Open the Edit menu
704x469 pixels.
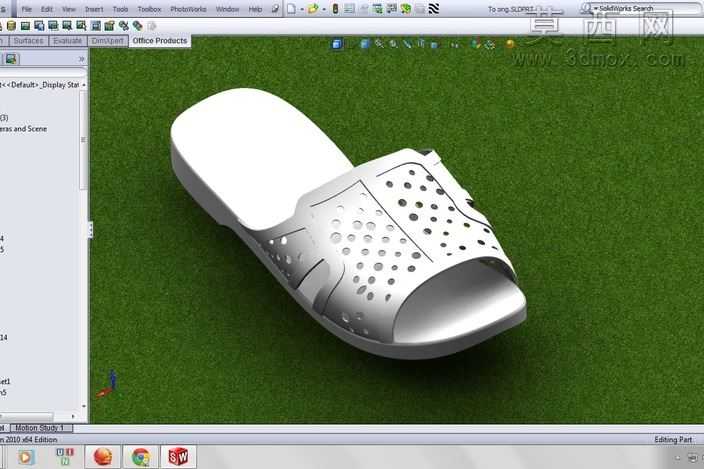coord(47,9)
